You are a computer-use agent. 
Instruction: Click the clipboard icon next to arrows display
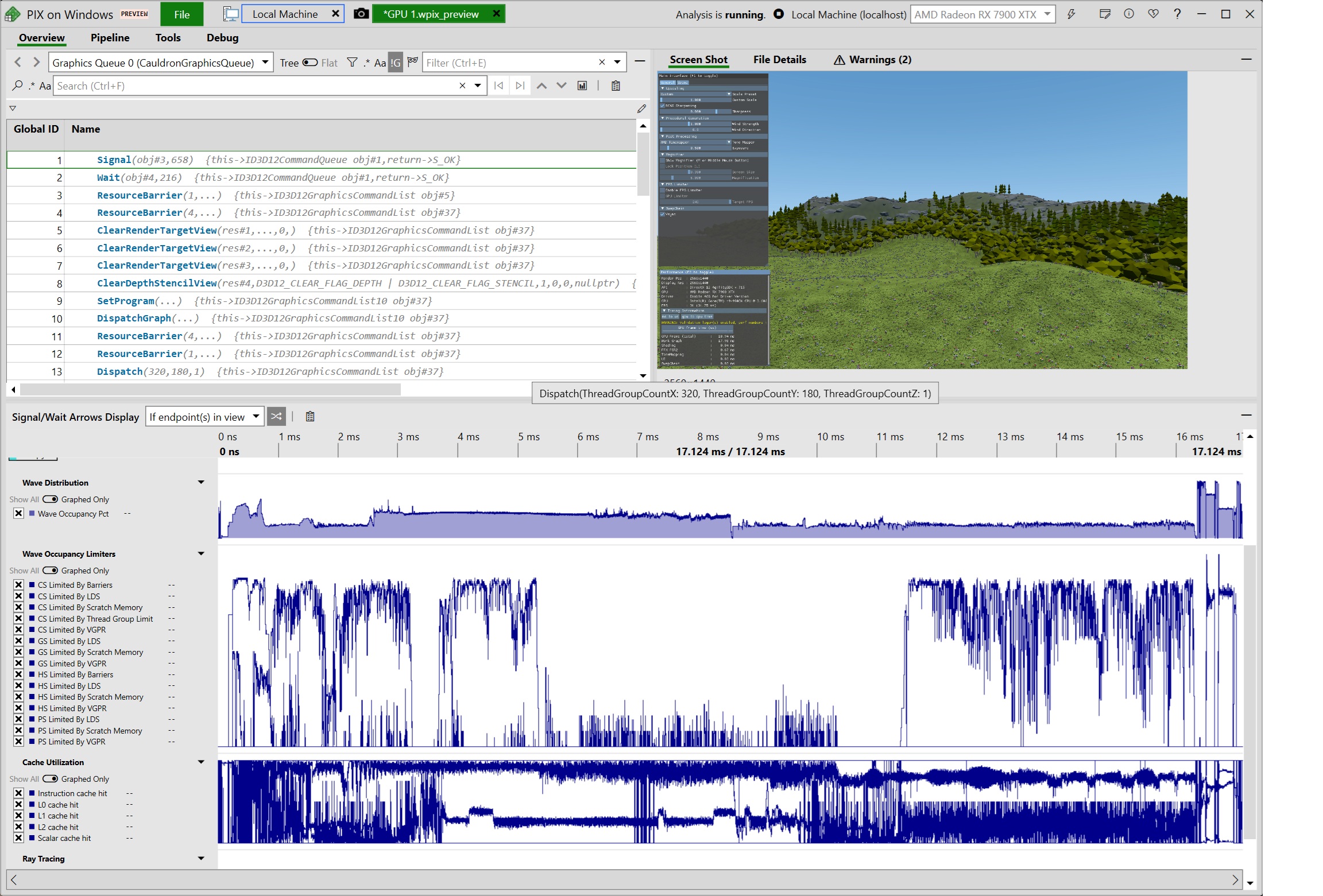pyautogui.click(x=310, y=417)
